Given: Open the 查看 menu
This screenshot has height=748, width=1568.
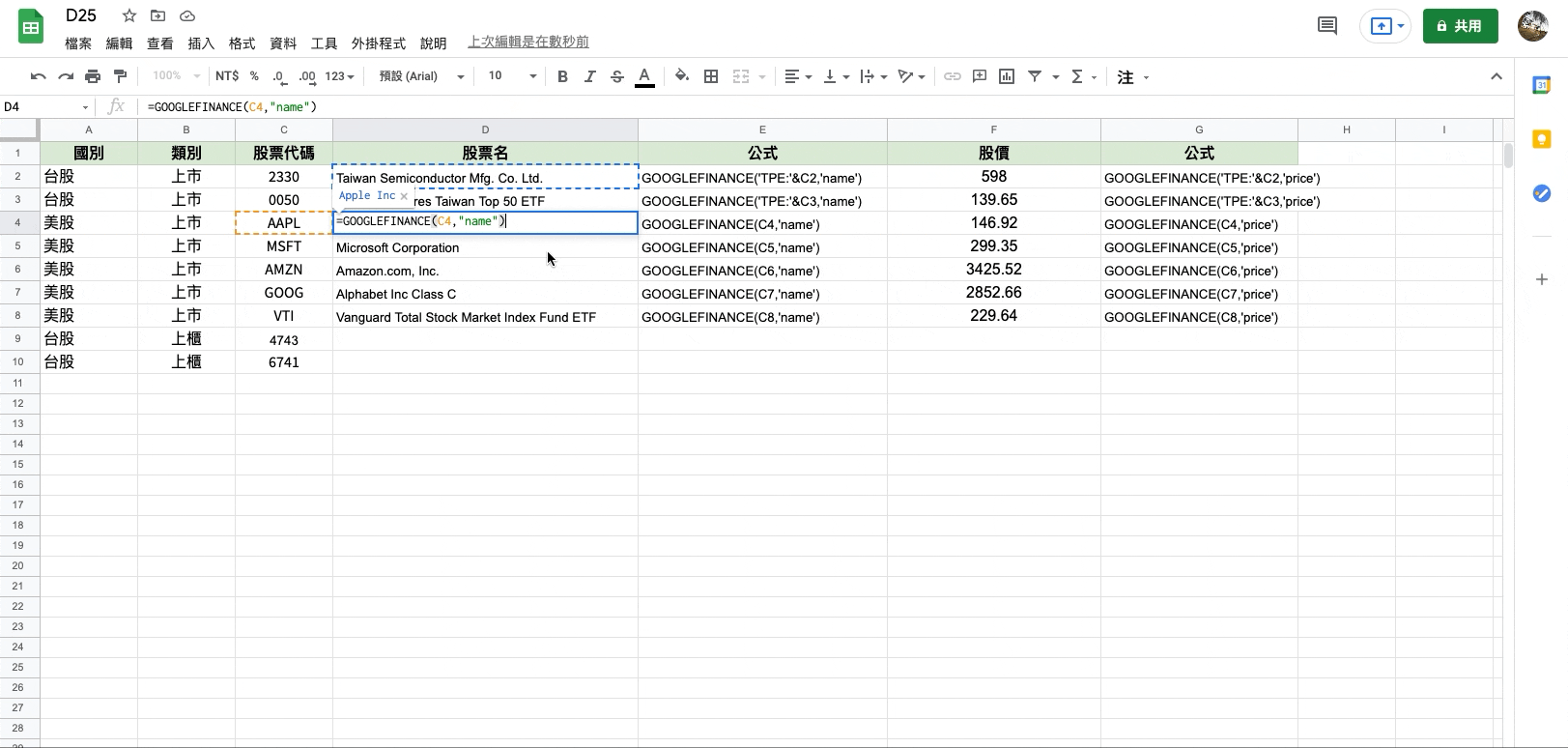Looking at the screenshot, I should click(159, 43).
